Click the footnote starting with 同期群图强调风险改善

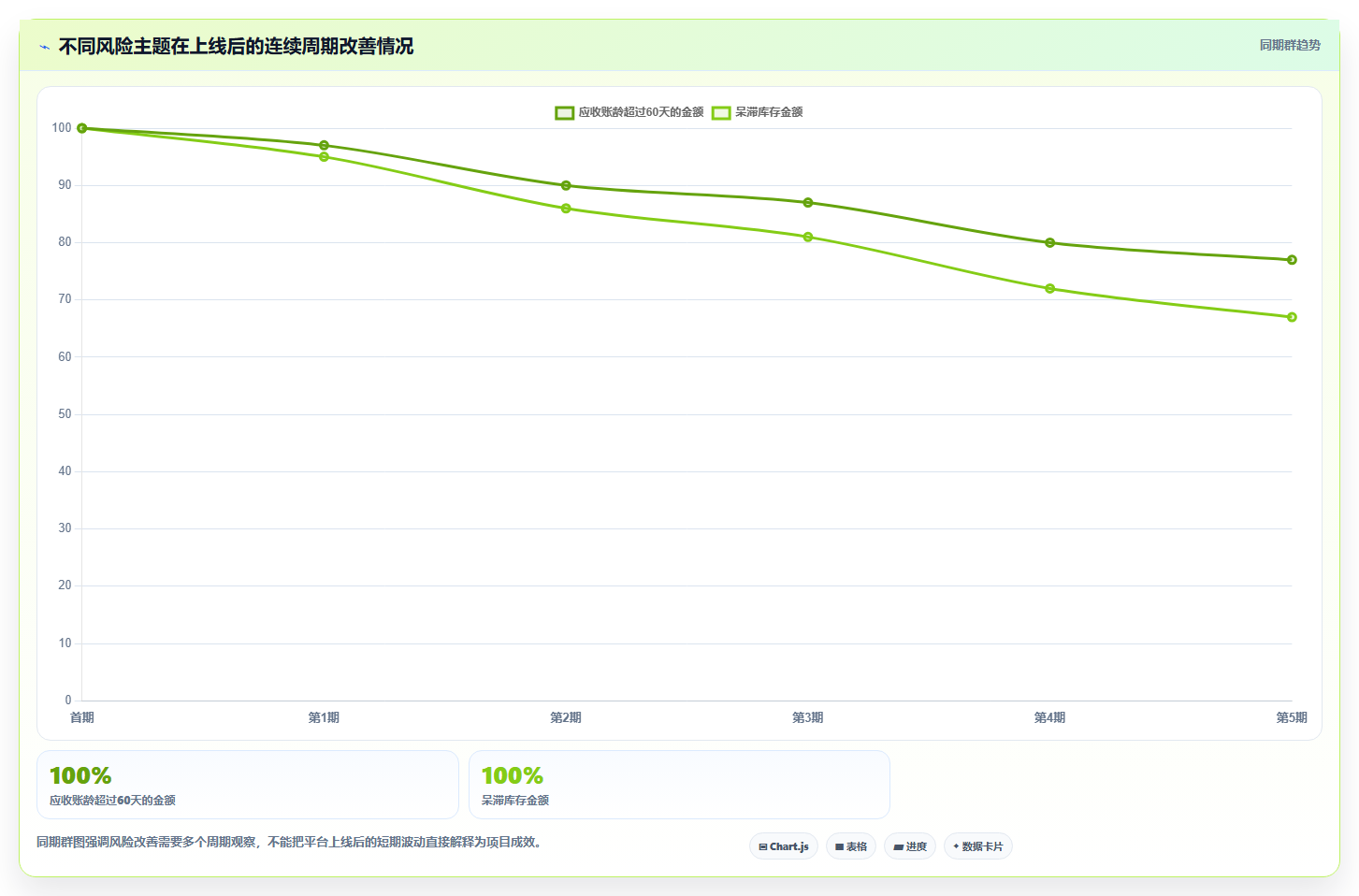(x=289, y=842)
